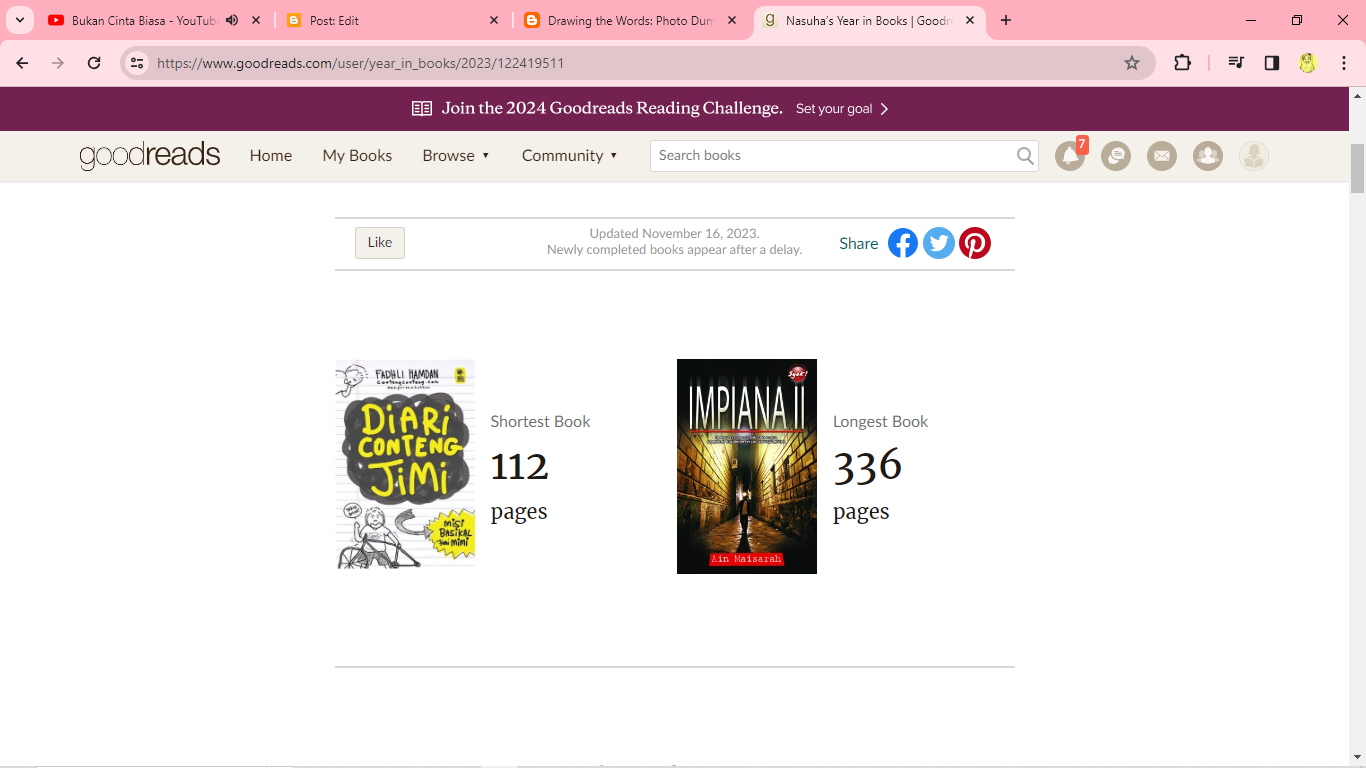Toggle Chrome side panel icon
The height and width of the screenshot is (768, 1366).
pyautogui.click(x=1272, y=63)
